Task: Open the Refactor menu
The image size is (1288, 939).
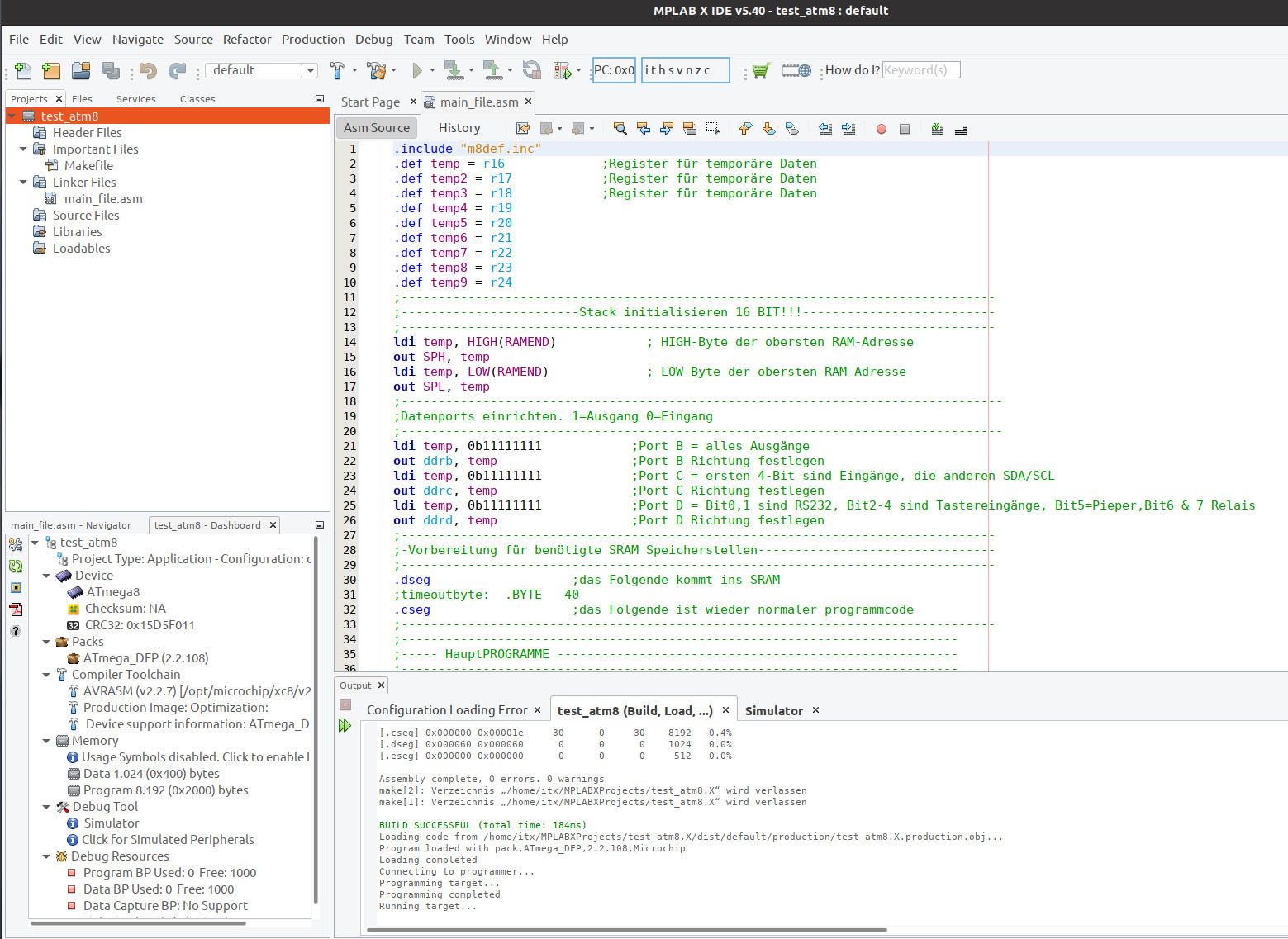Action: coord(247,40)
